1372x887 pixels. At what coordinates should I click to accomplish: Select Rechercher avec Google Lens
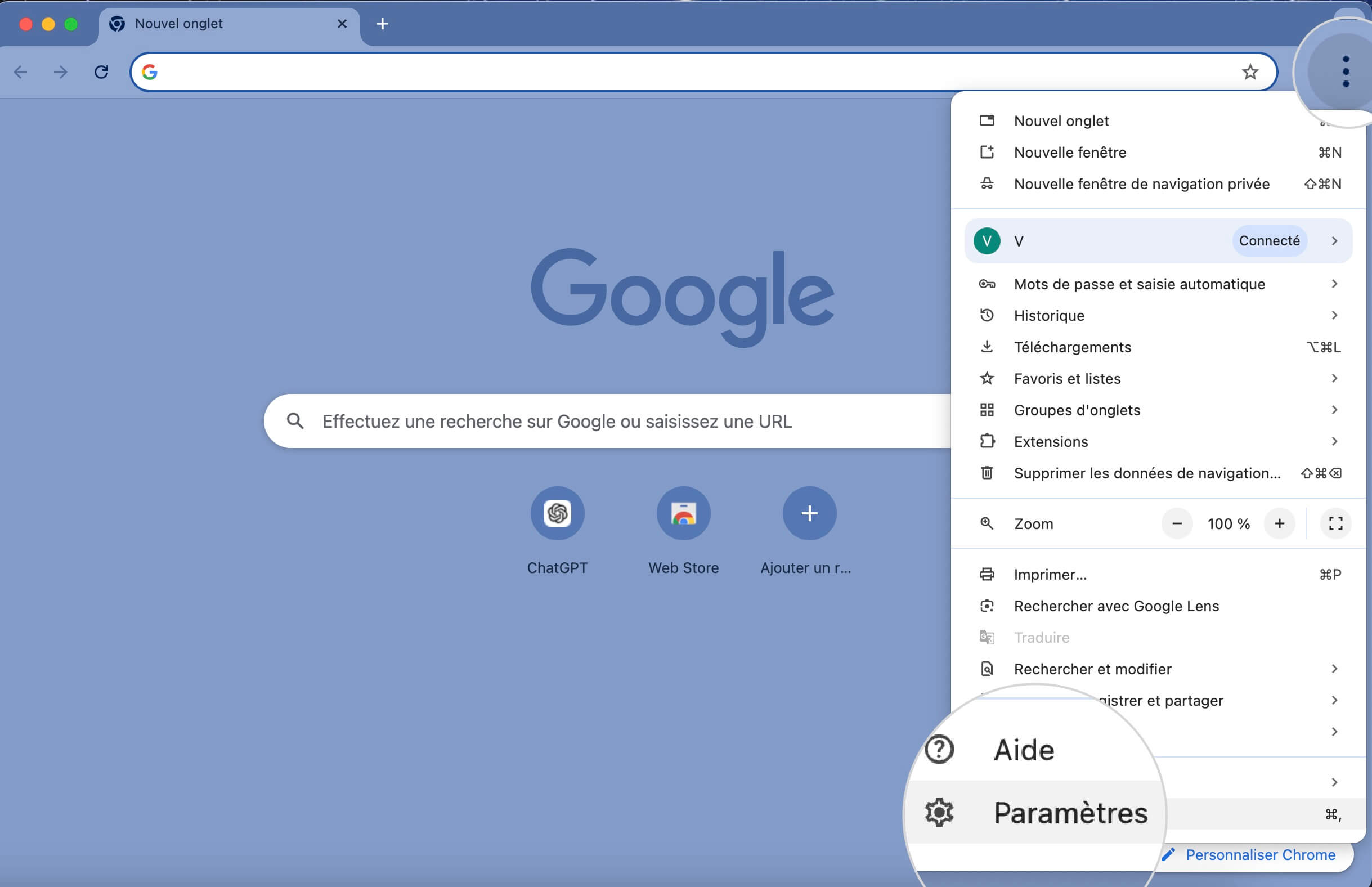(1158, 607)
